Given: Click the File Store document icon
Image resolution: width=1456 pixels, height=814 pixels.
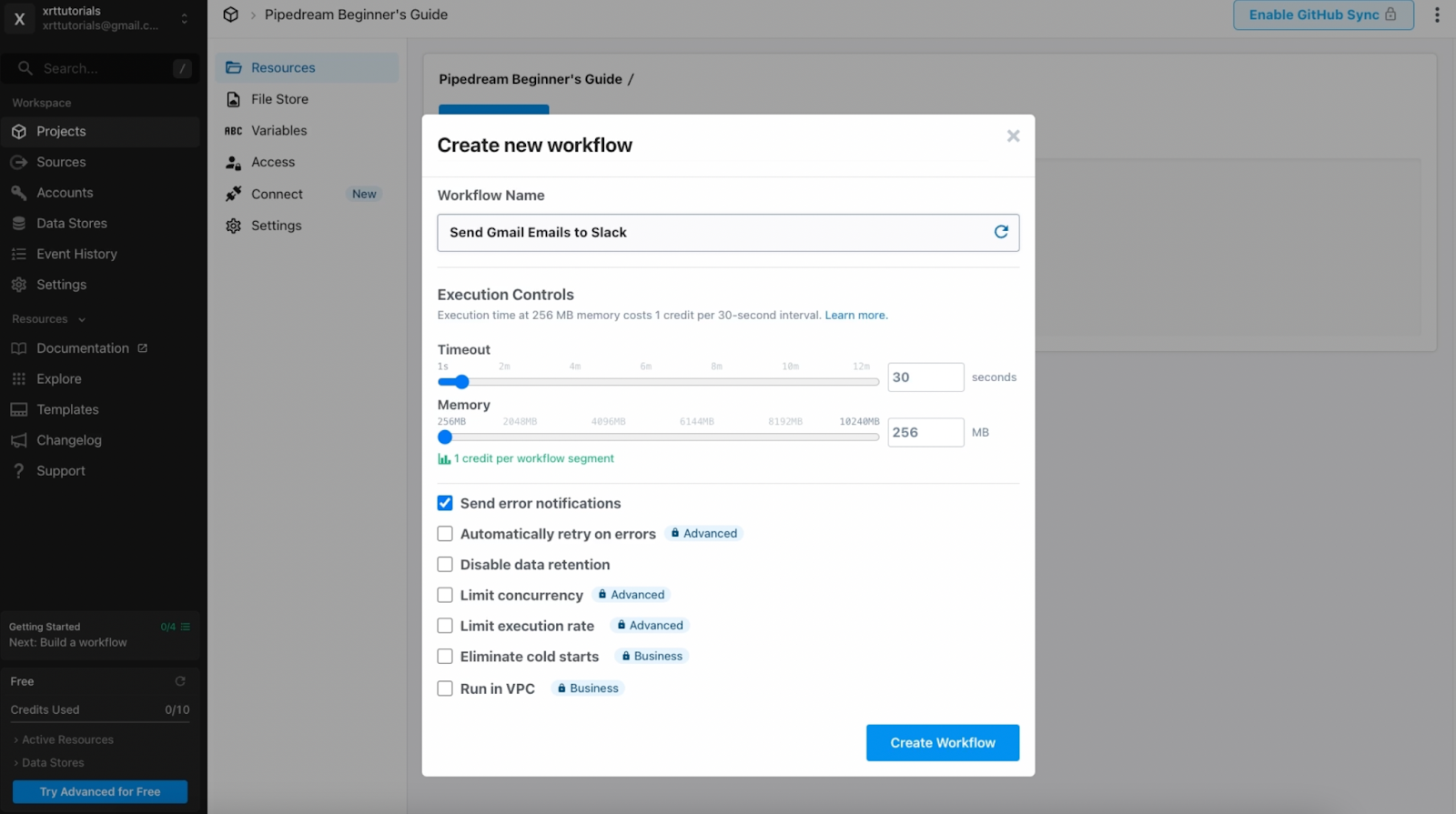Looking at the screenshot, I should [234, 99].
